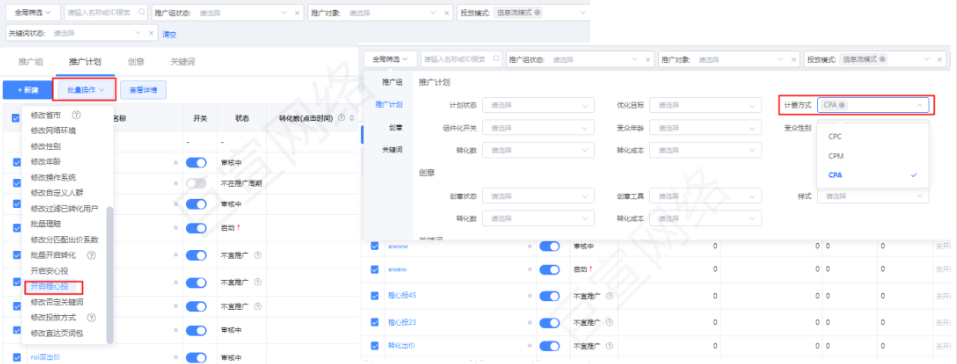The width and height of the screenshot is (957, 364).
Task: Click the help icon in 橙心投23 row status
Action: [609, 322]
